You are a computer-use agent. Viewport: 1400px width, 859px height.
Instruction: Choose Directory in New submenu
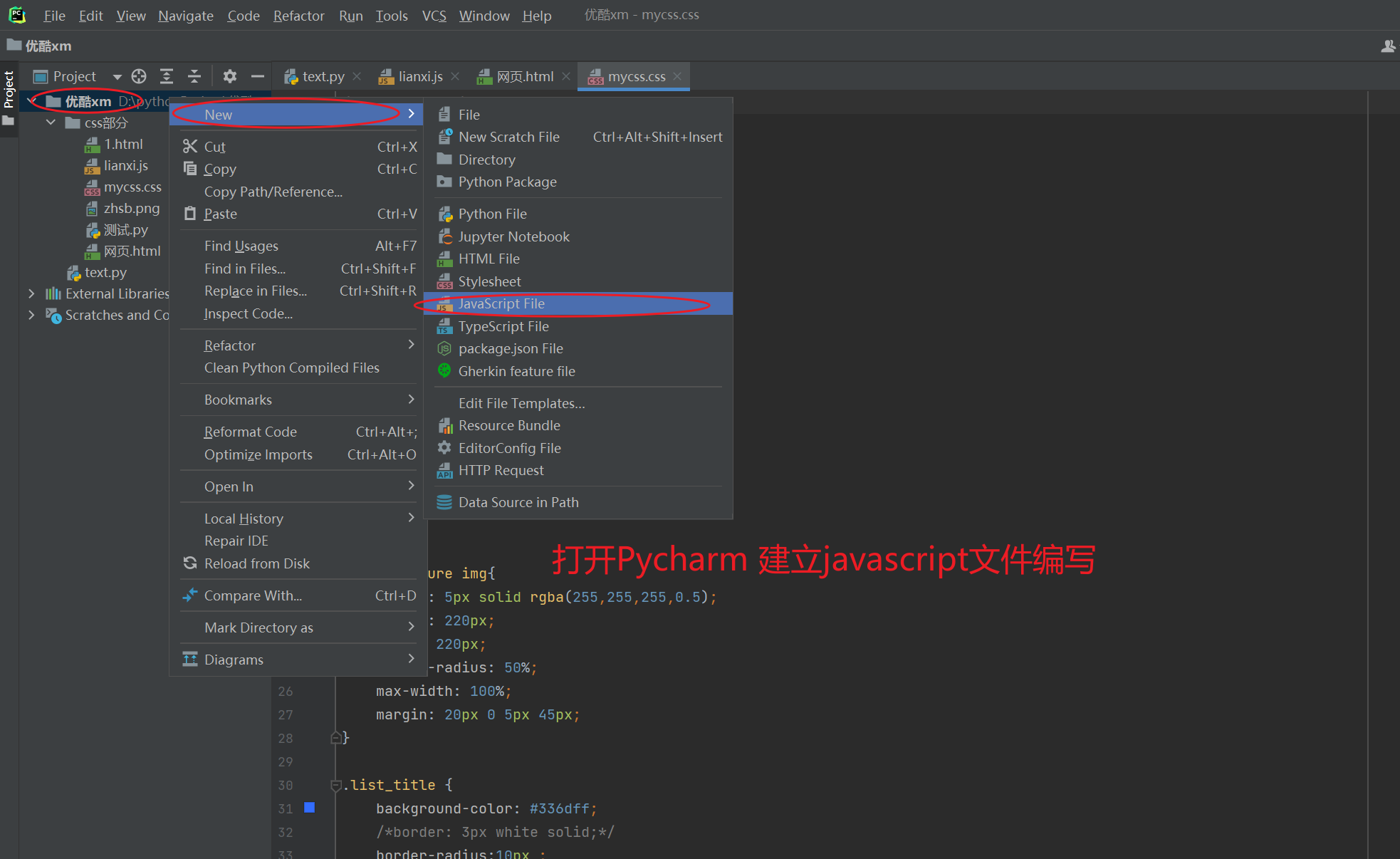[x=578, y=160]
